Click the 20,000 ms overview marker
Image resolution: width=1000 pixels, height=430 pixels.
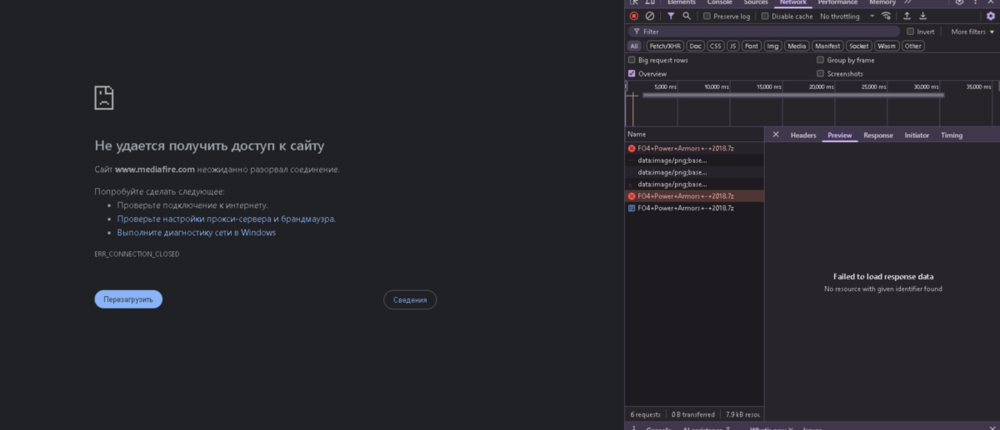coord(821,87)
